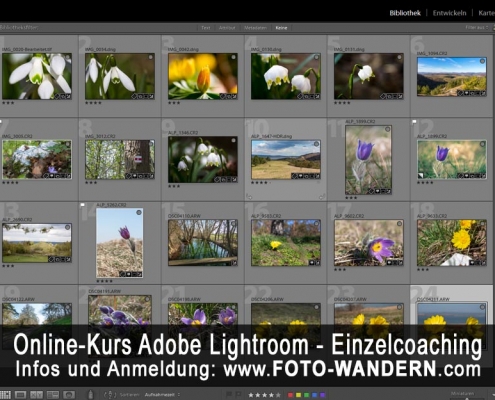Screen dimensions: 495x400
Task: Open the Aufnahmezeit sort order dropdown
Action: [x=162, y=395]
